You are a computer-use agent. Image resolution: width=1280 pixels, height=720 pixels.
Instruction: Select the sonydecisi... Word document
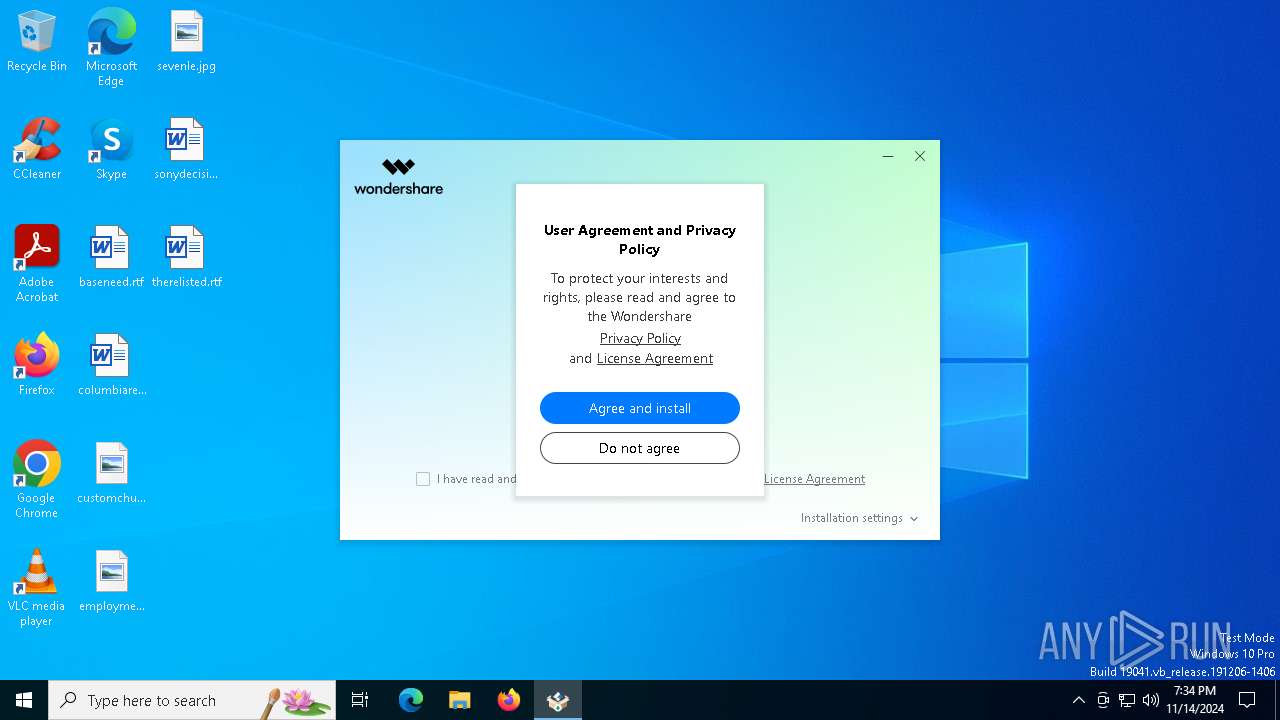186,149
